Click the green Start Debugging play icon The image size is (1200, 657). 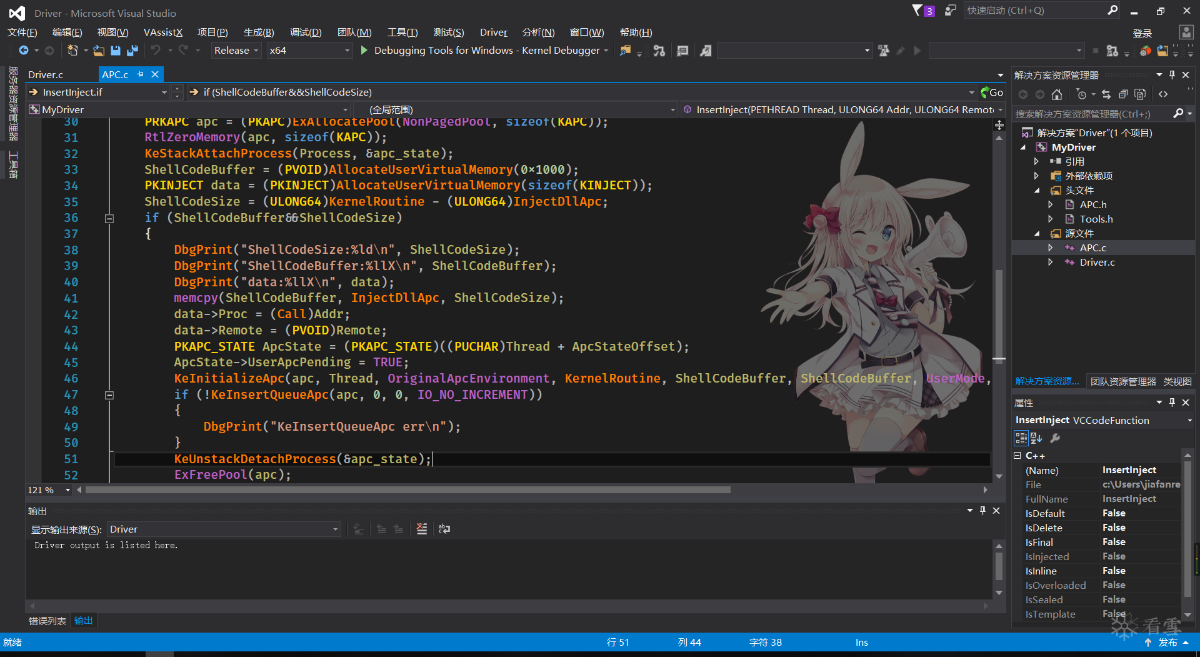[364, 50]
